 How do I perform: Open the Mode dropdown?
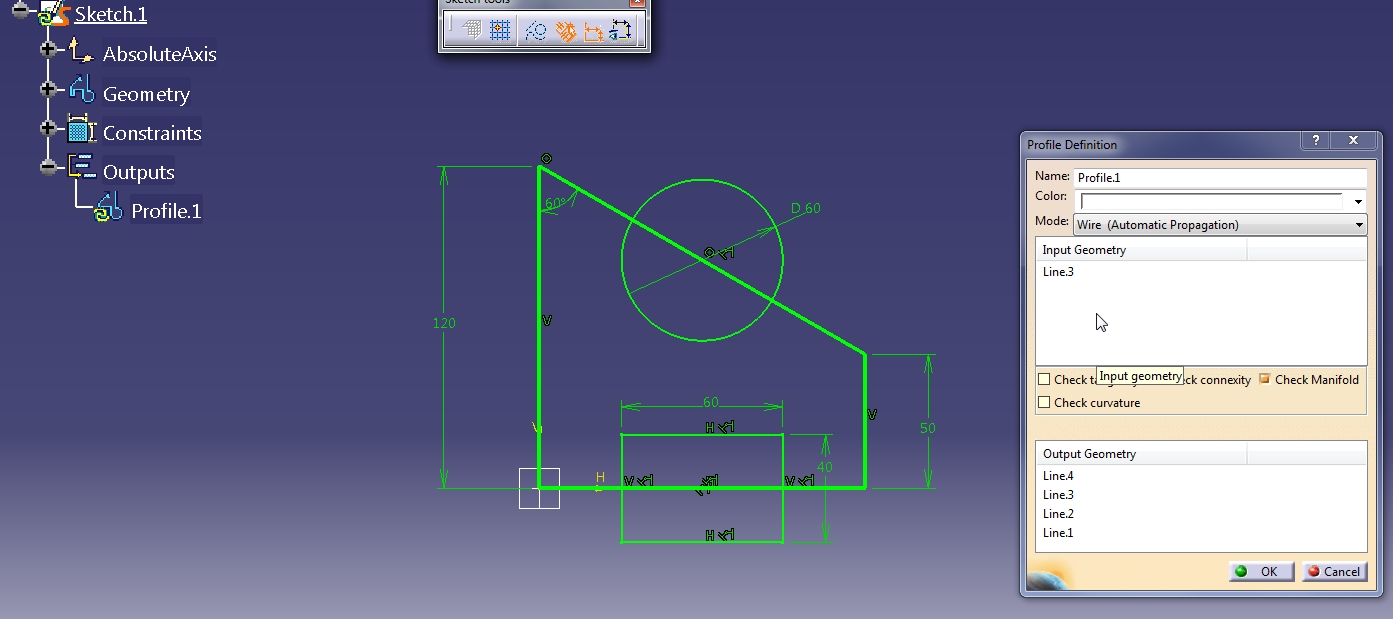1220,225
